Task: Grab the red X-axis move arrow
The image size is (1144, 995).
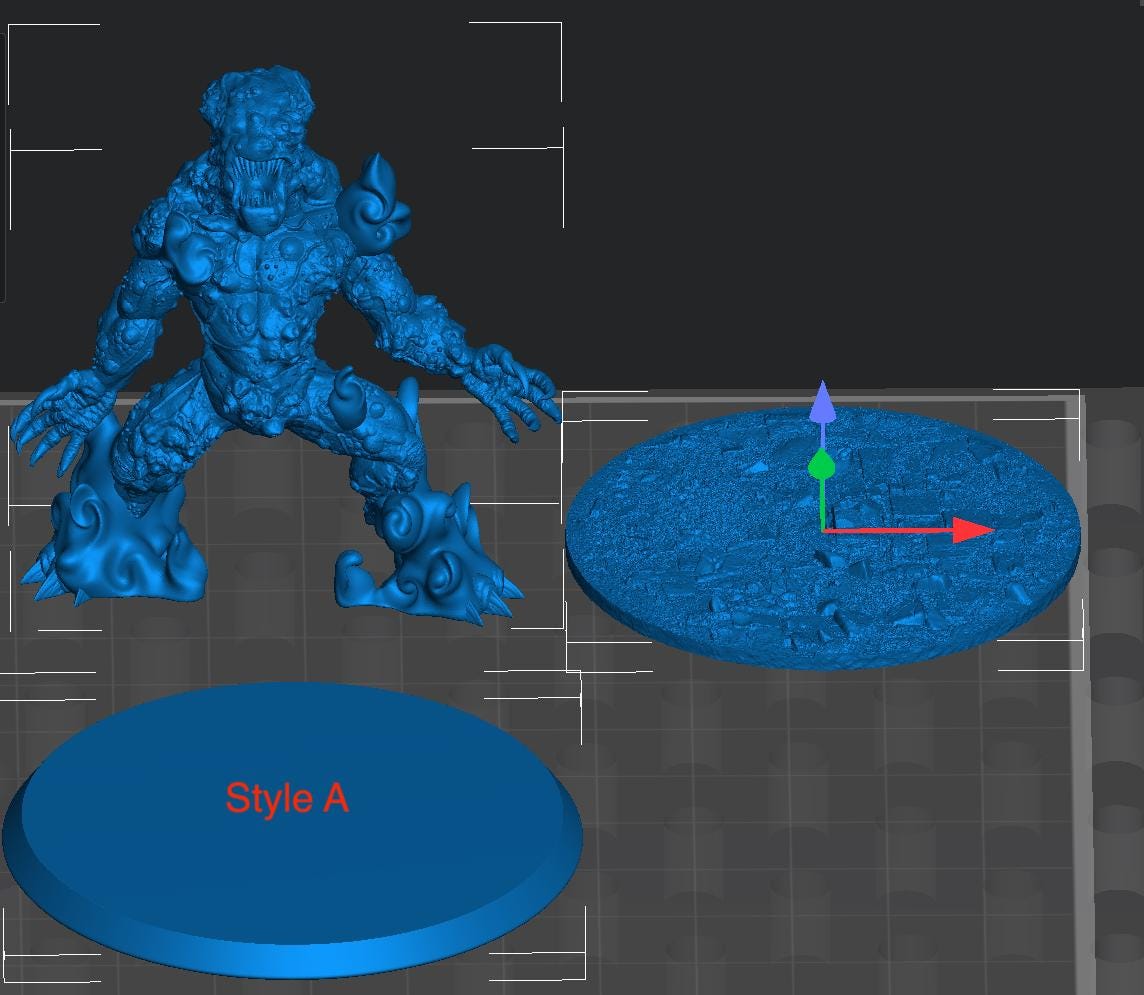Action: coord(973,530)
